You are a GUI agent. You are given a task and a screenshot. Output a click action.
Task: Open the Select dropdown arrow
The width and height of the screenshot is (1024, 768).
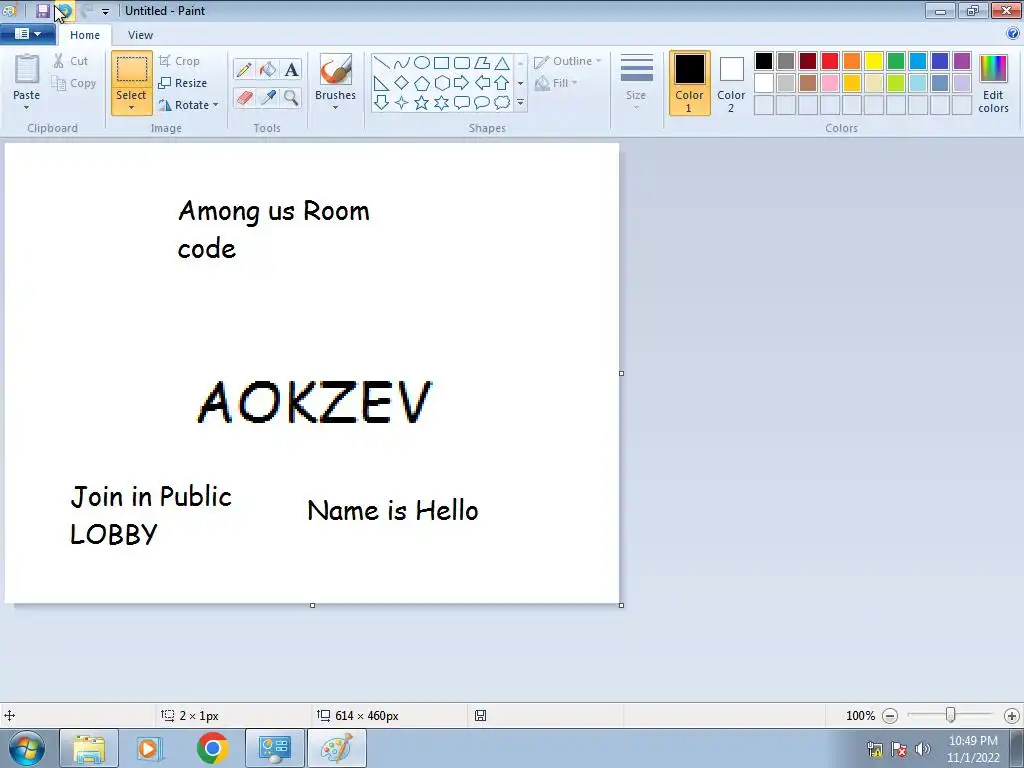pyautogui.click(x=131, y=108)
